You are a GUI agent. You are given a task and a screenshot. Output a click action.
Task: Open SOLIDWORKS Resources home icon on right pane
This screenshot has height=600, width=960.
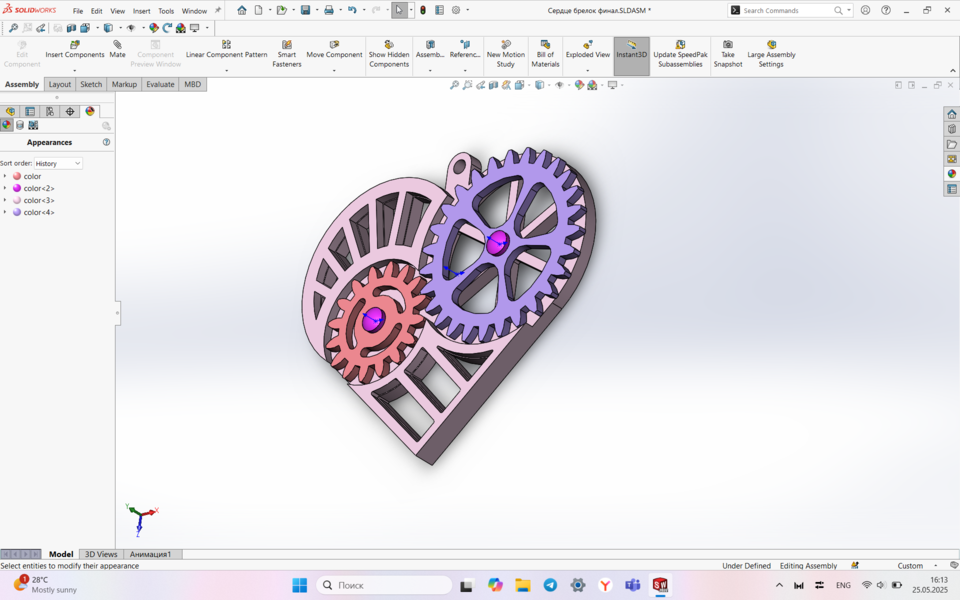(950, 114)
